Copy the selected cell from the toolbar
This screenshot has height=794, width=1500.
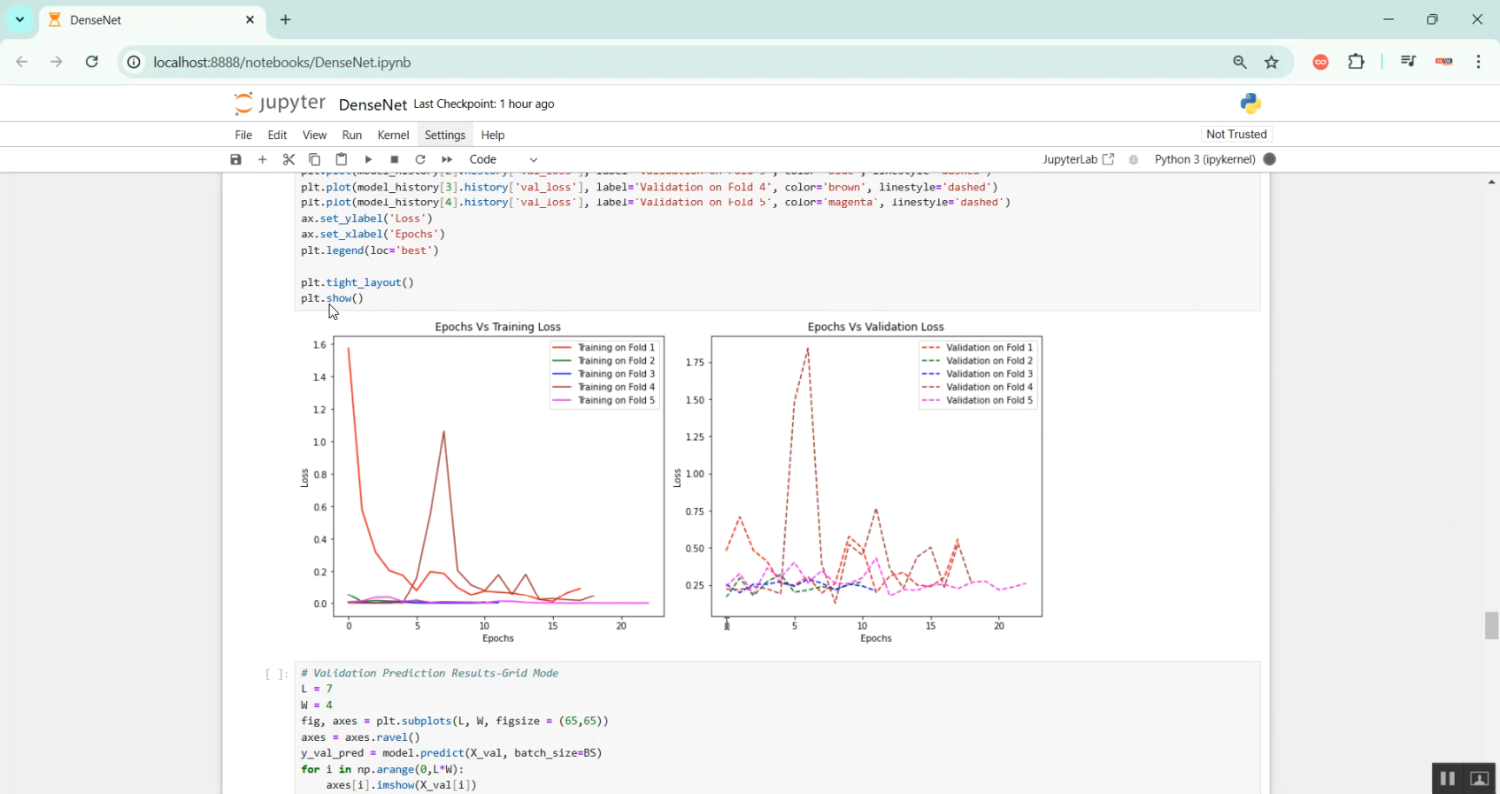[x=314, y=160]
